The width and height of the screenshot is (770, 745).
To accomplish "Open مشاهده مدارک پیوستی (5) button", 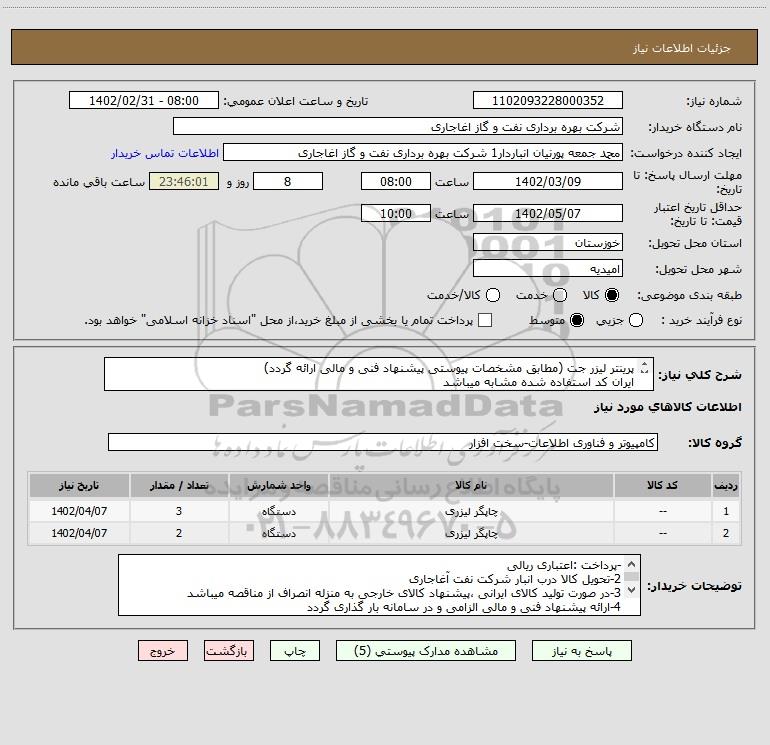I will 426,651.
